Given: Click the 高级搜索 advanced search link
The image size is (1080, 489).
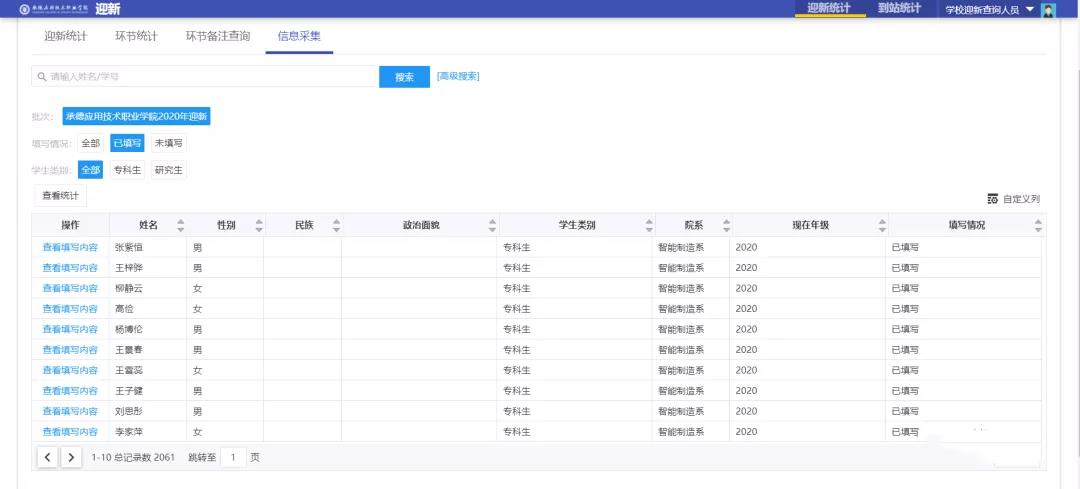Looking at the screenshot, I should click(458, 76).
